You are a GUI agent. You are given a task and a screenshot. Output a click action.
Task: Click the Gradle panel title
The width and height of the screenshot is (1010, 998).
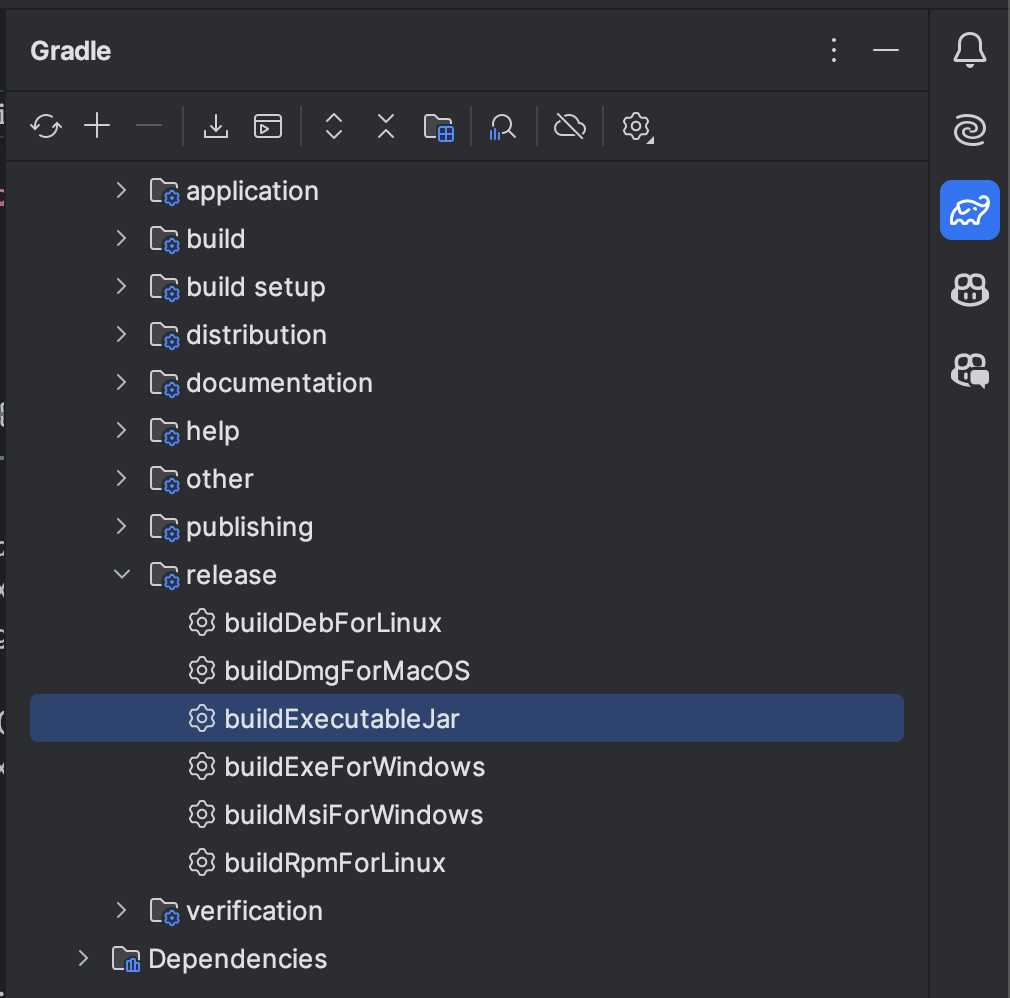pos(71,51)
